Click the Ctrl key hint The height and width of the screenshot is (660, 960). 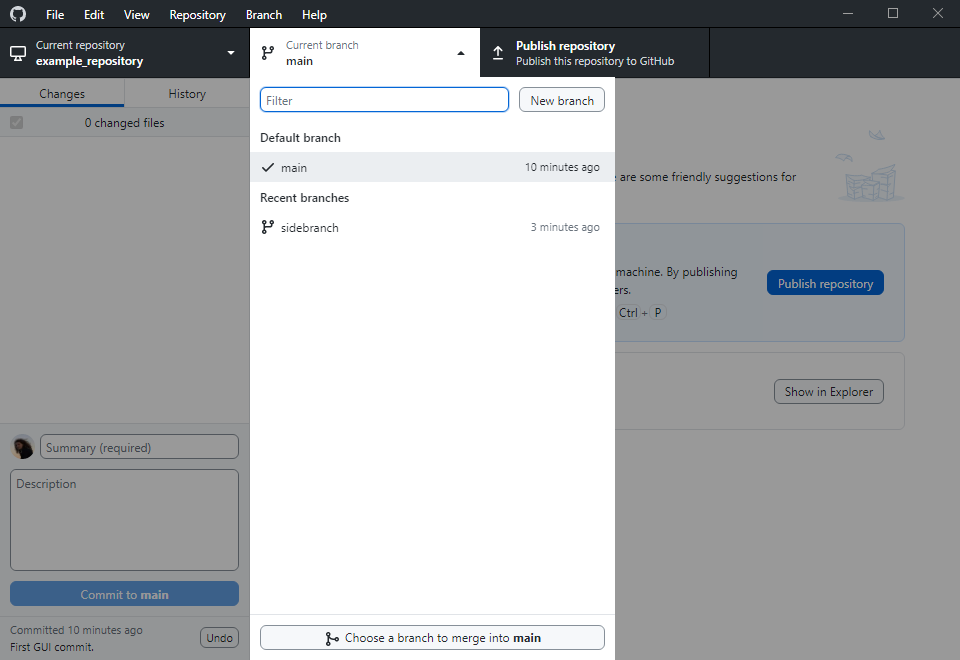628,313
